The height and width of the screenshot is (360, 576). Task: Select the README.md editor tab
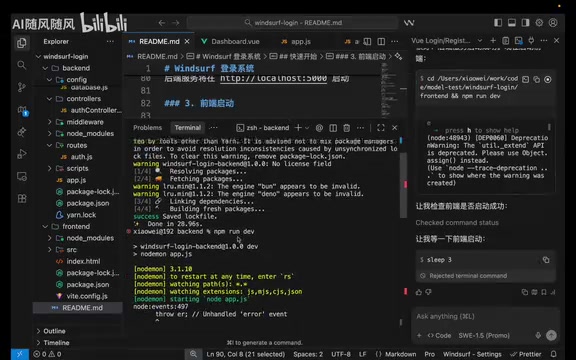[159, 42]
